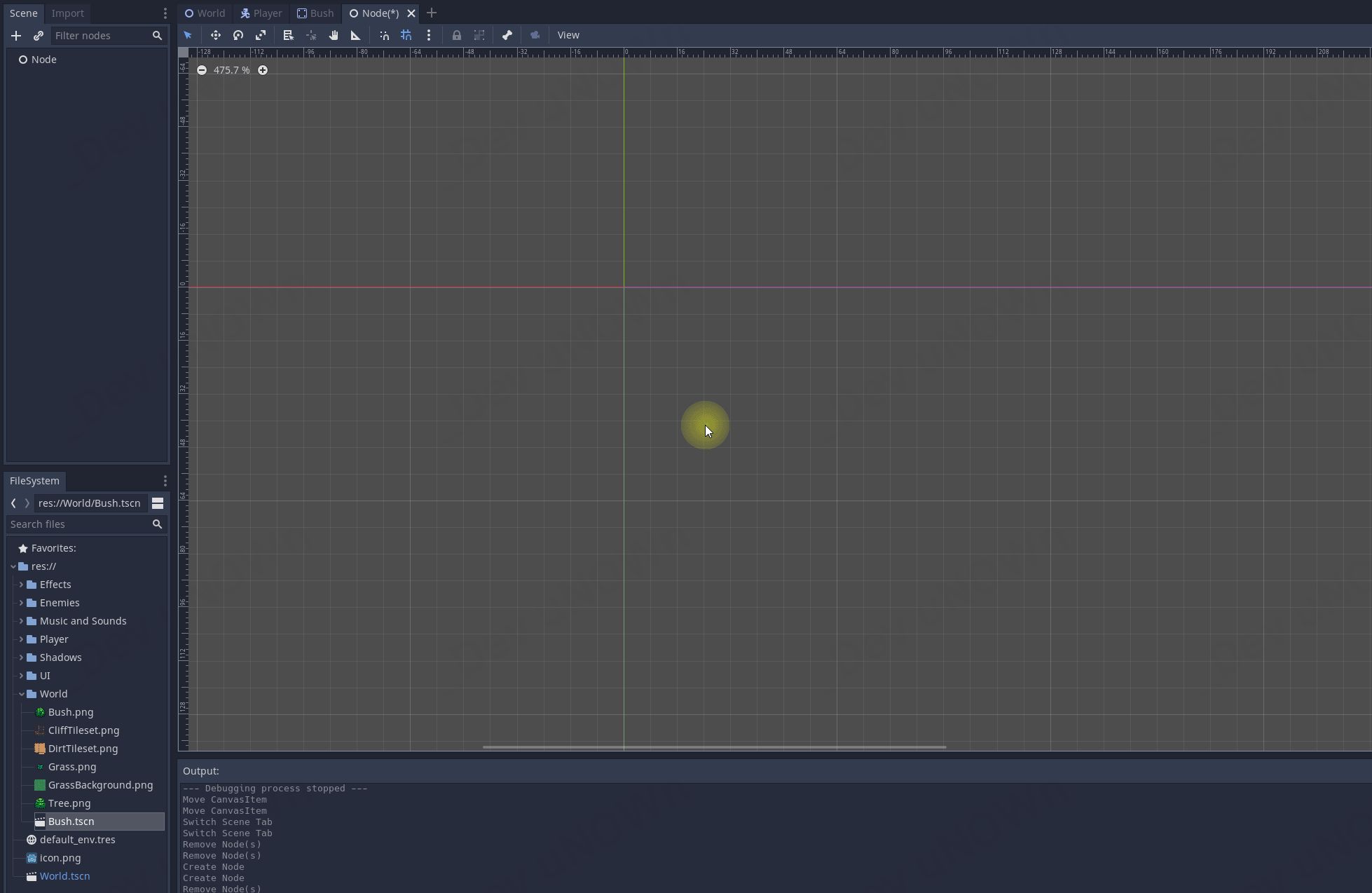Click the instance scene link icon
Screen dimensions: 1372x893
(39, 36)
